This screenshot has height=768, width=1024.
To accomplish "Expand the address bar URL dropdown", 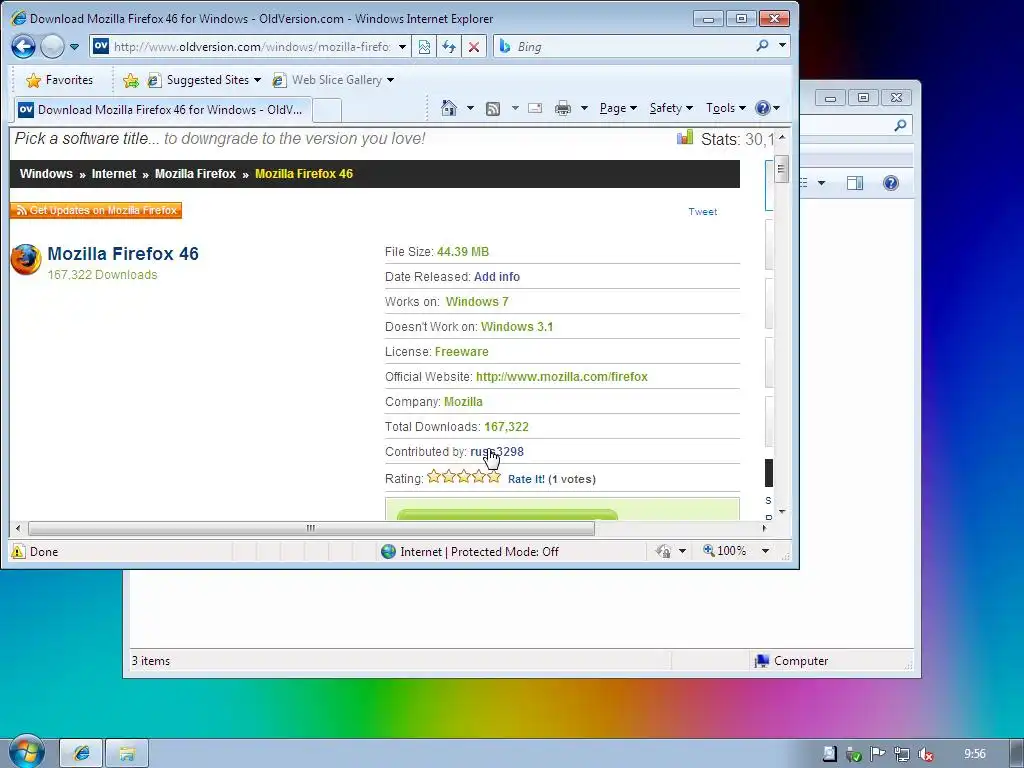I will (x=402, y=47).
